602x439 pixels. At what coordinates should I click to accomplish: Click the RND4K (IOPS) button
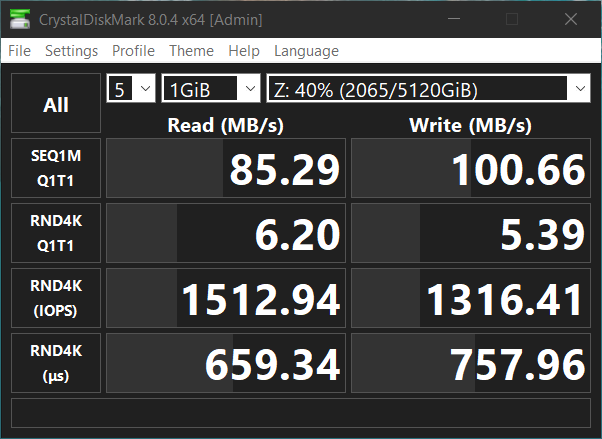56,298
